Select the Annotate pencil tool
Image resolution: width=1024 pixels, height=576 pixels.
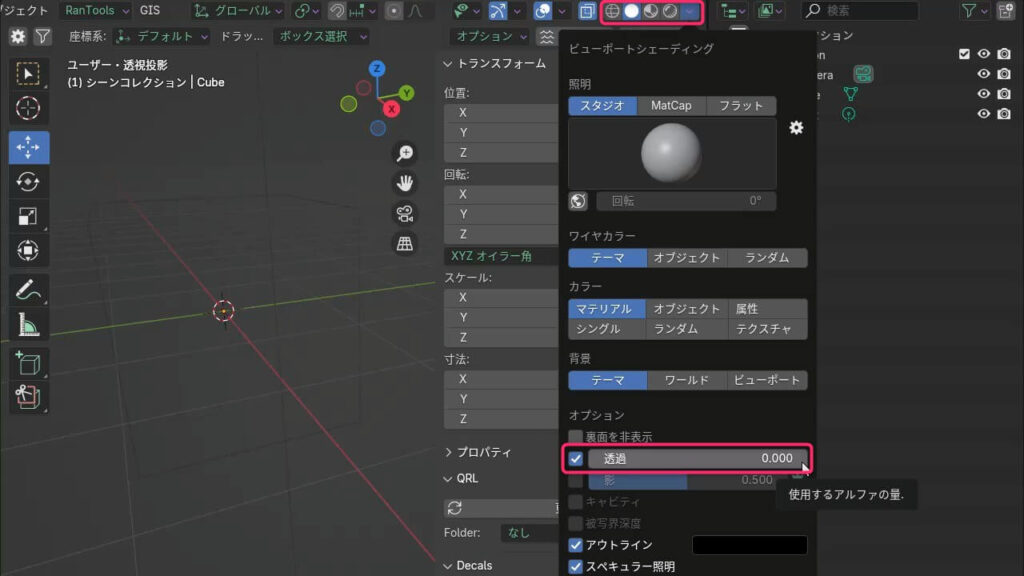pyautogui.click(x=28, y=290)
